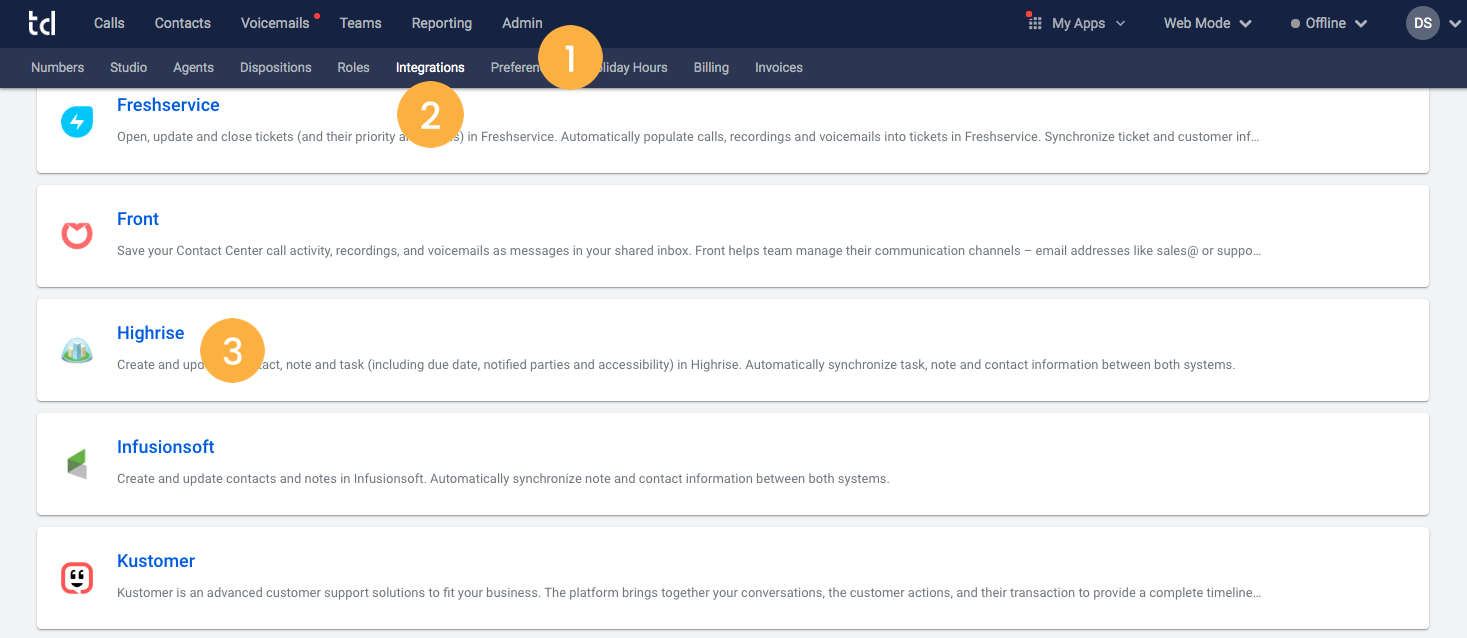This screenshot has width=1467, height=638.
Task: View the Voicemails menu
Action: pos(275,23)
